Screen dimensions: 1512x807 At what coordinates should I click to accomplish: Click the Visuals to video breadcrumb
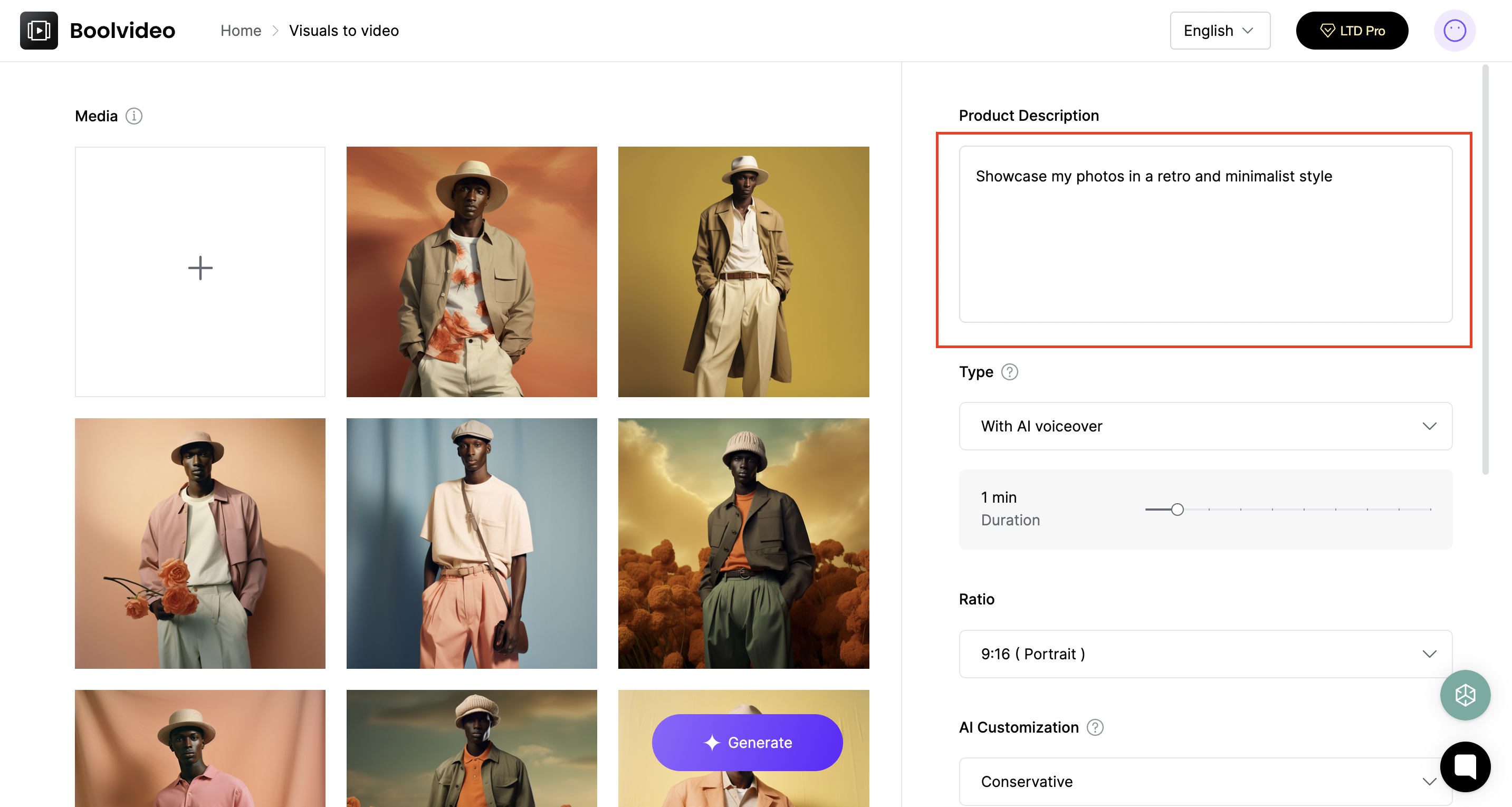click(x=344, y=31)
